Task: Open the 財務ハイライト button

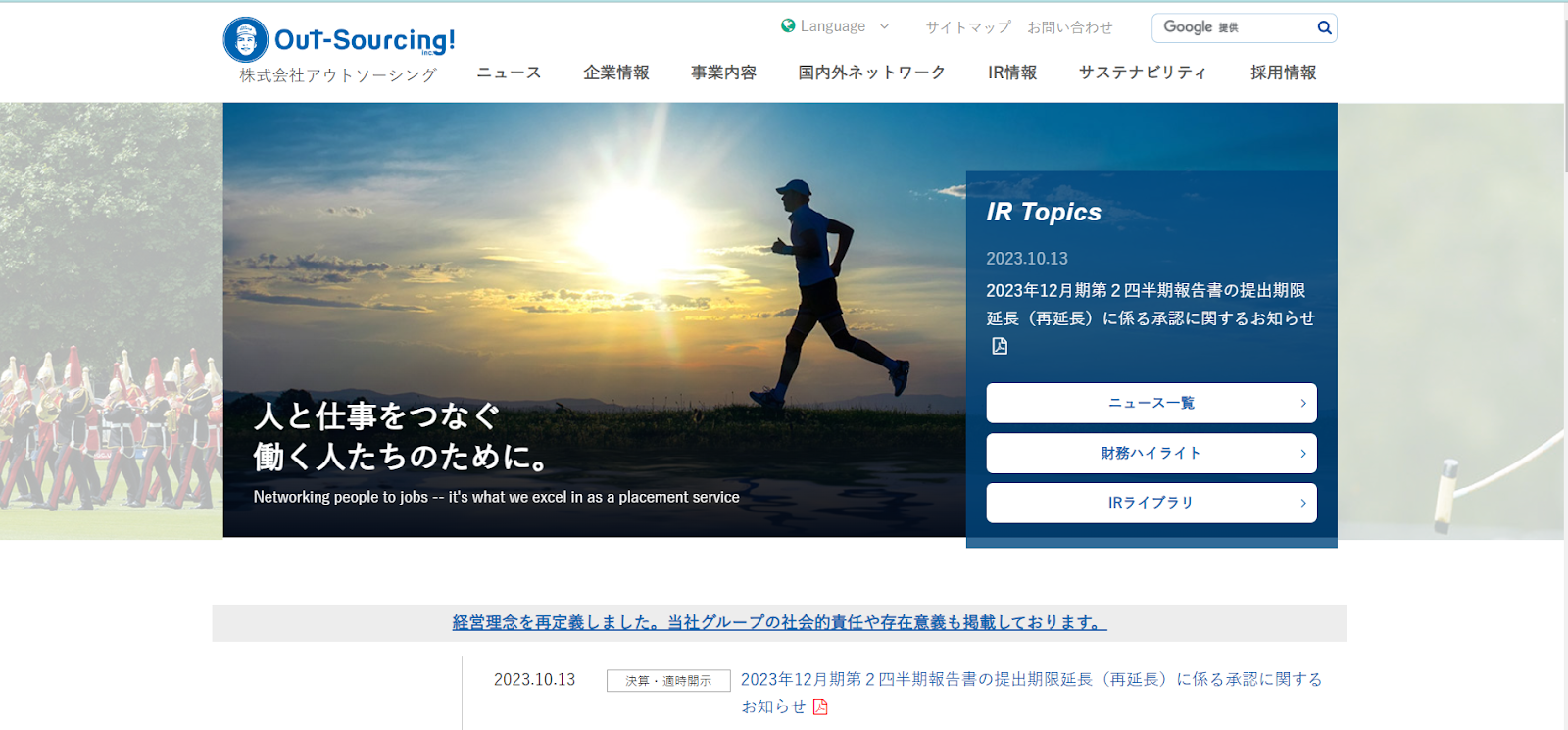Action: pyautogui.click(x=1151, y=454)
